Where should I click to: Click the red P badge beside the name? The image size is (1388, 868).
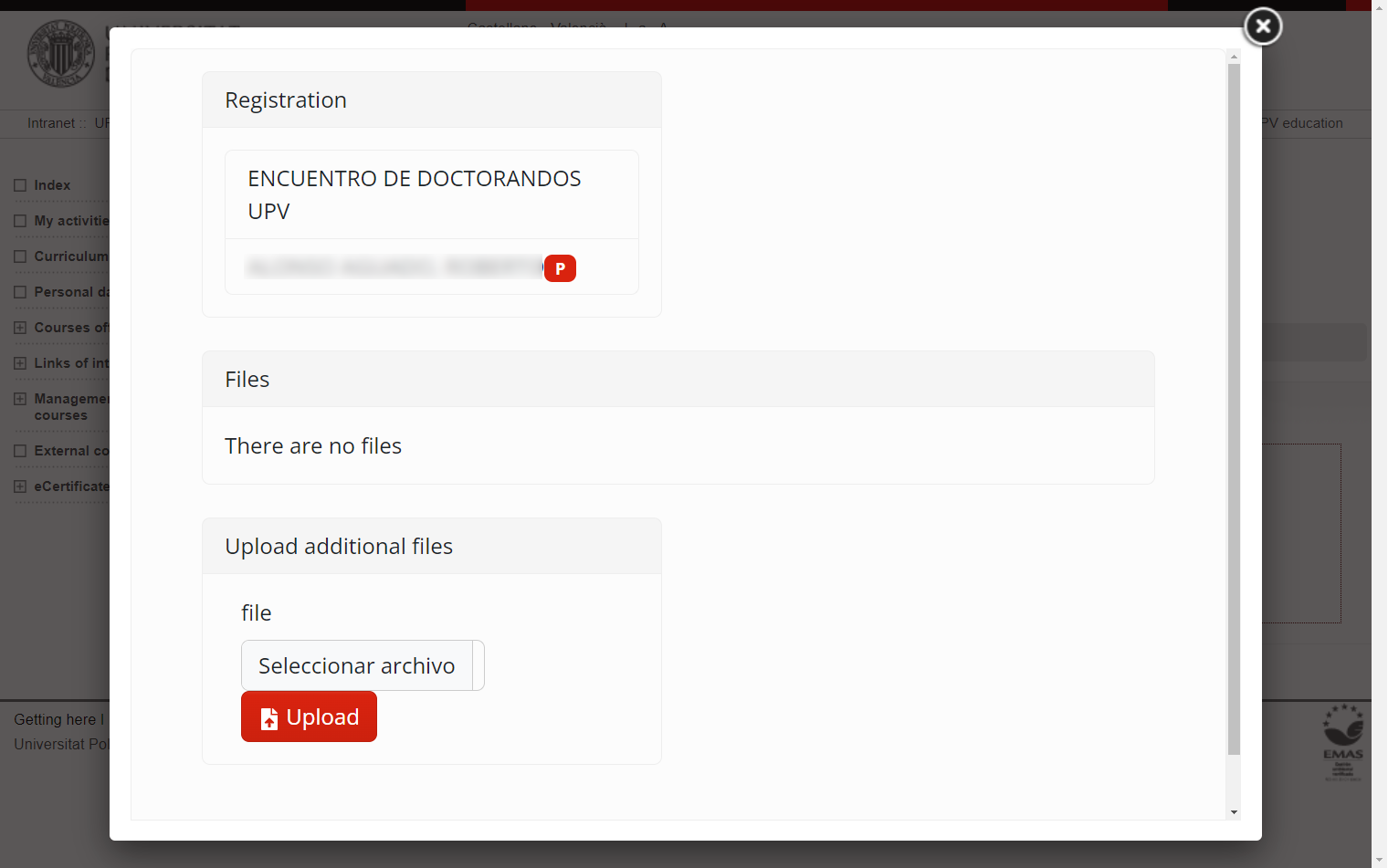coord(560,268)
